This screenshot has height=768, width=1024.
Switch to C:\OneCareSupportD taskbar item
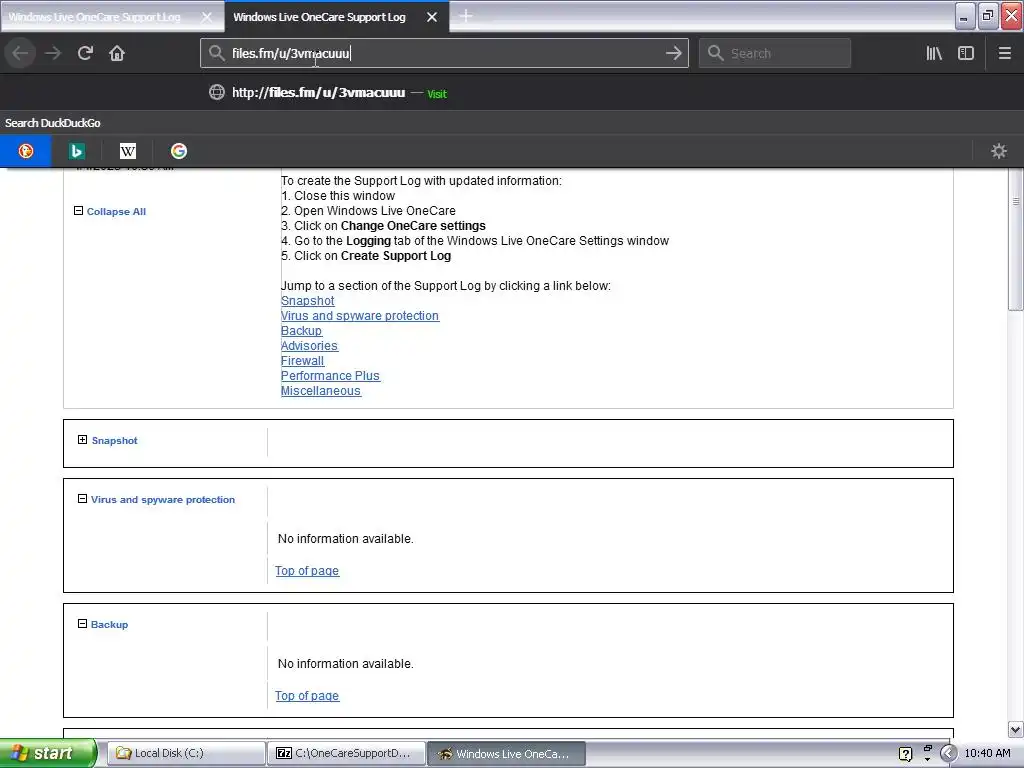[x=346, y=753]
